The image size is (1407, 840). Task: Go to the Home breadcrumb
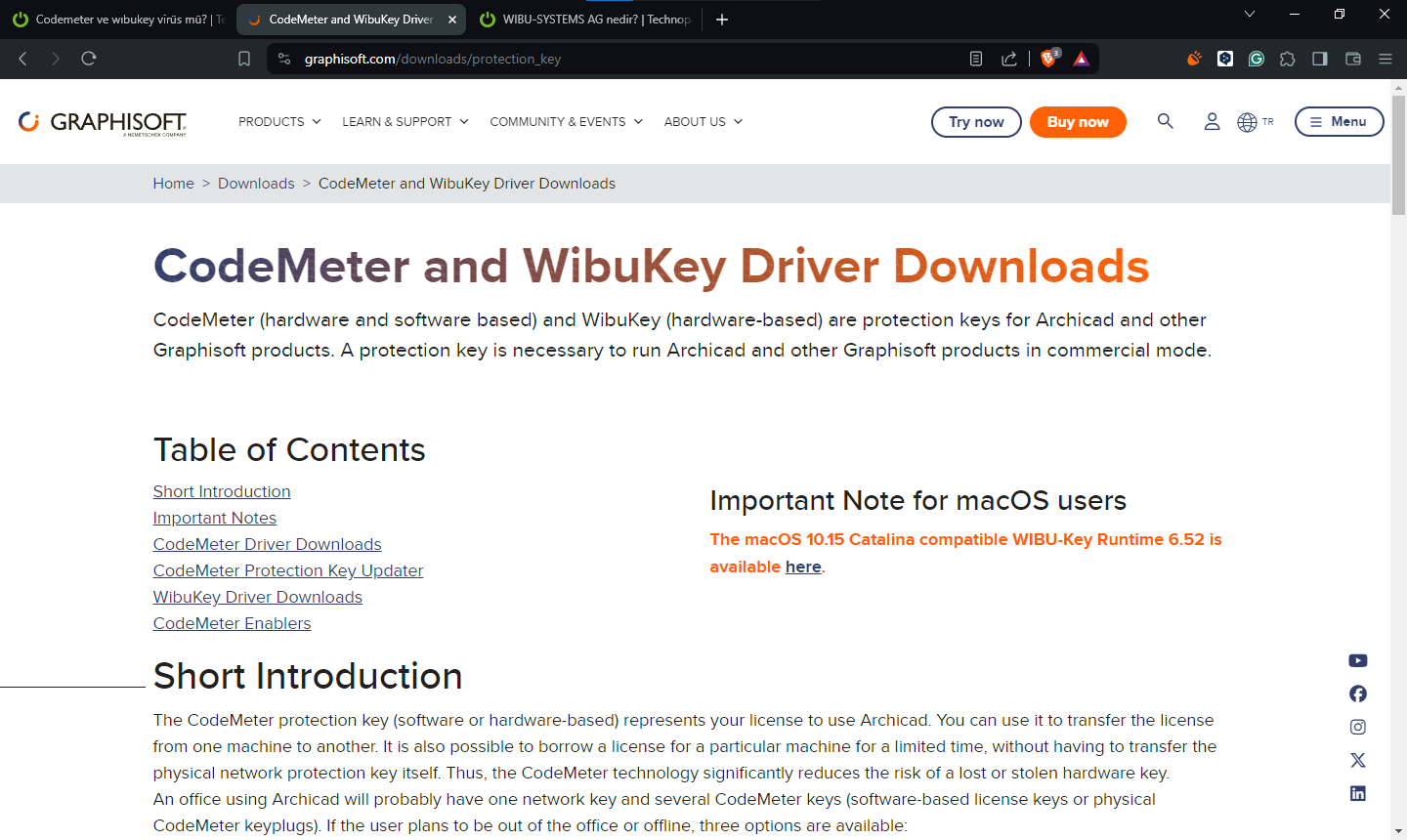(x=174, y=184)
